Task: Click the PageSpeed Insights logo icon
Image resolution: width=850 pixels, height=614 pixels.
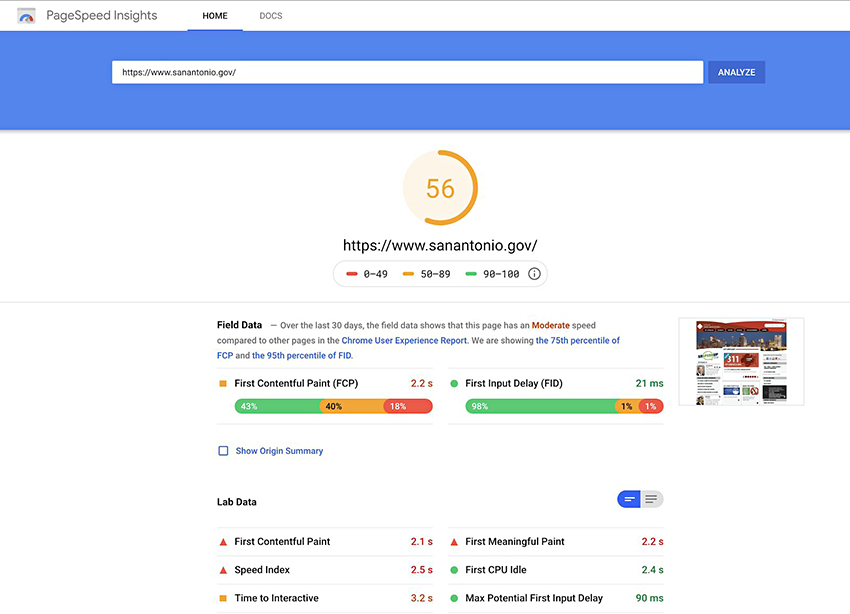Action: 26,16
